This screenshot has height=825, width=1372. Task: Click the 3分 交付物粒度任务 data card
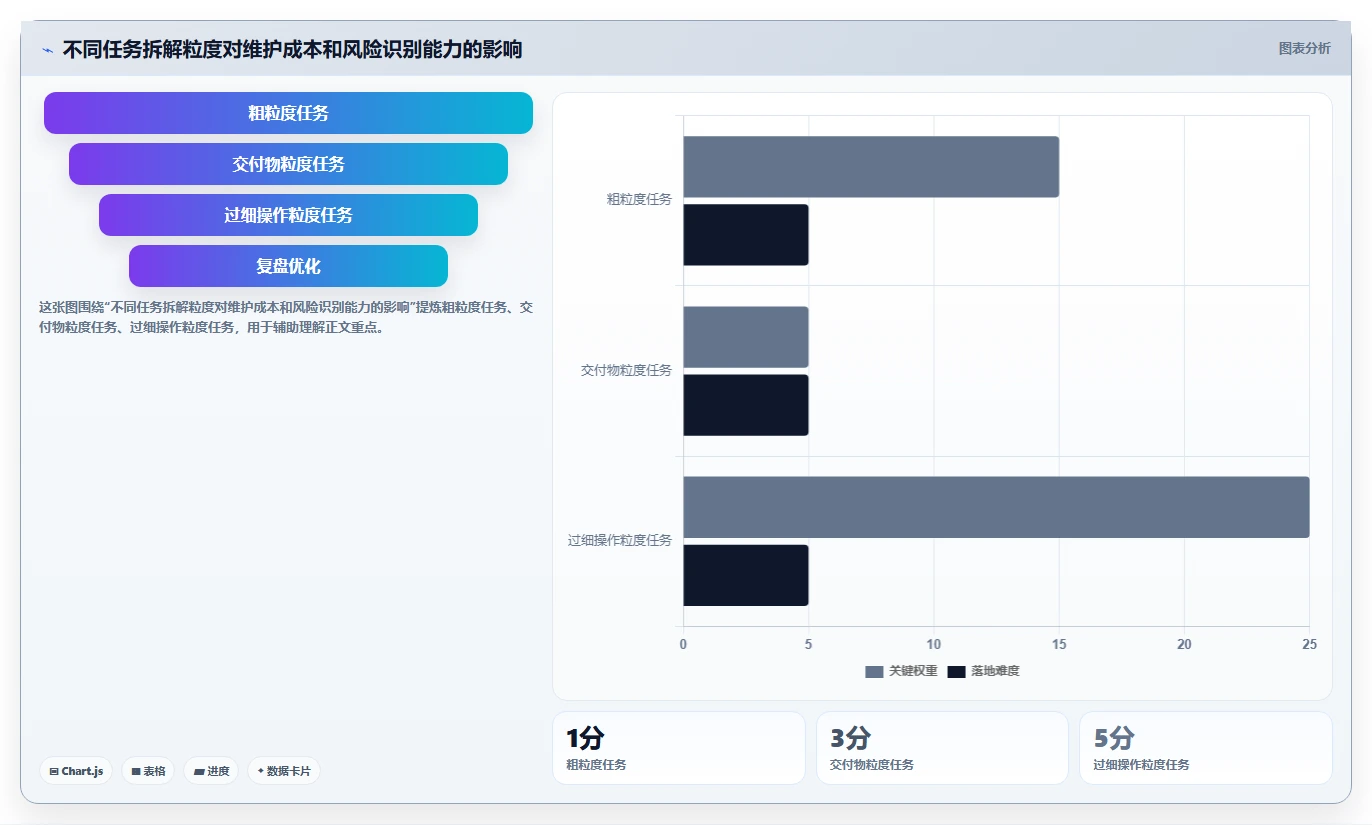(942, 748)
